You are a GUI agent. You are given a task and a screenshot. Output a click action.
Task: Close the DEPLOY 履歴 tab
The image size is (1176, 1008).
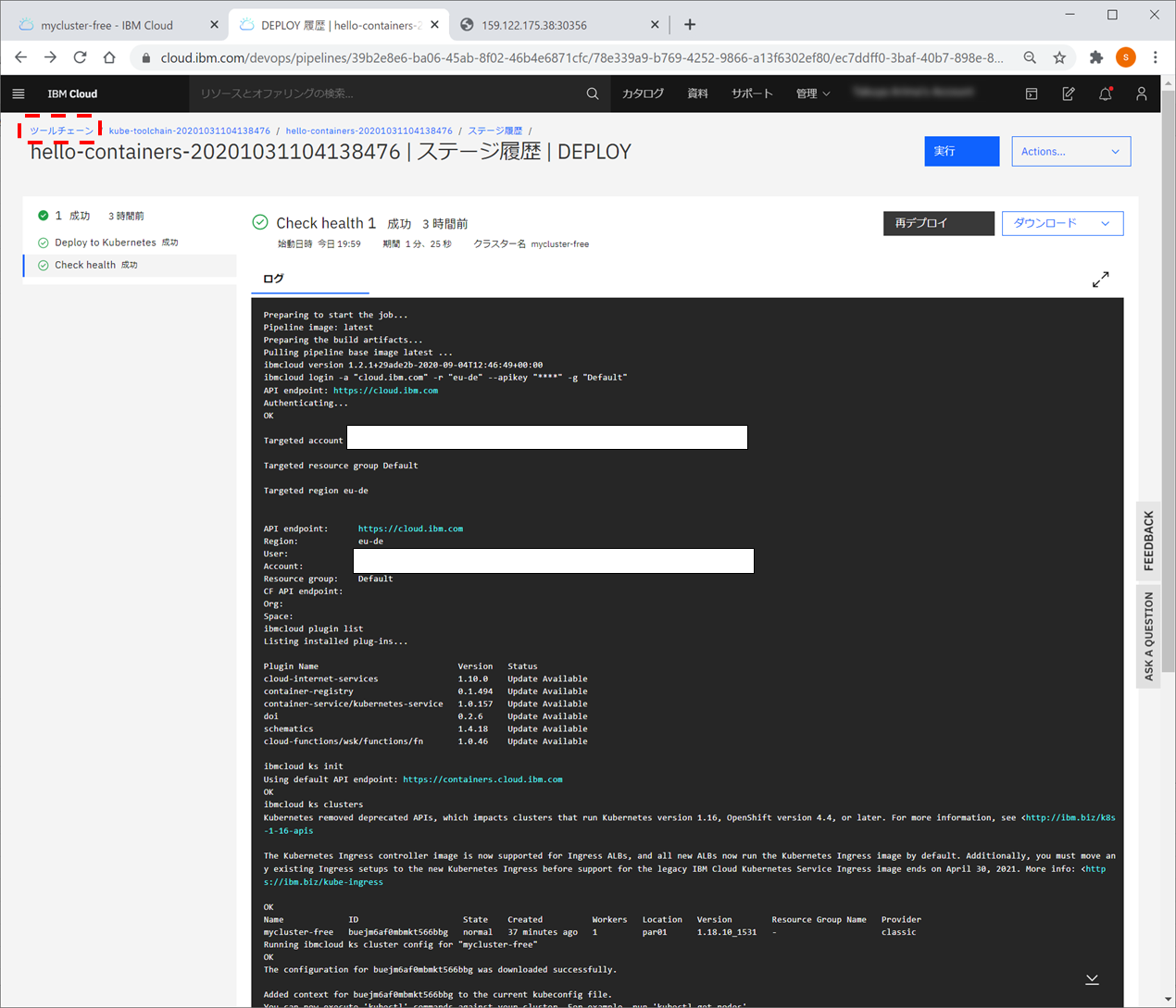coord(435,25)
